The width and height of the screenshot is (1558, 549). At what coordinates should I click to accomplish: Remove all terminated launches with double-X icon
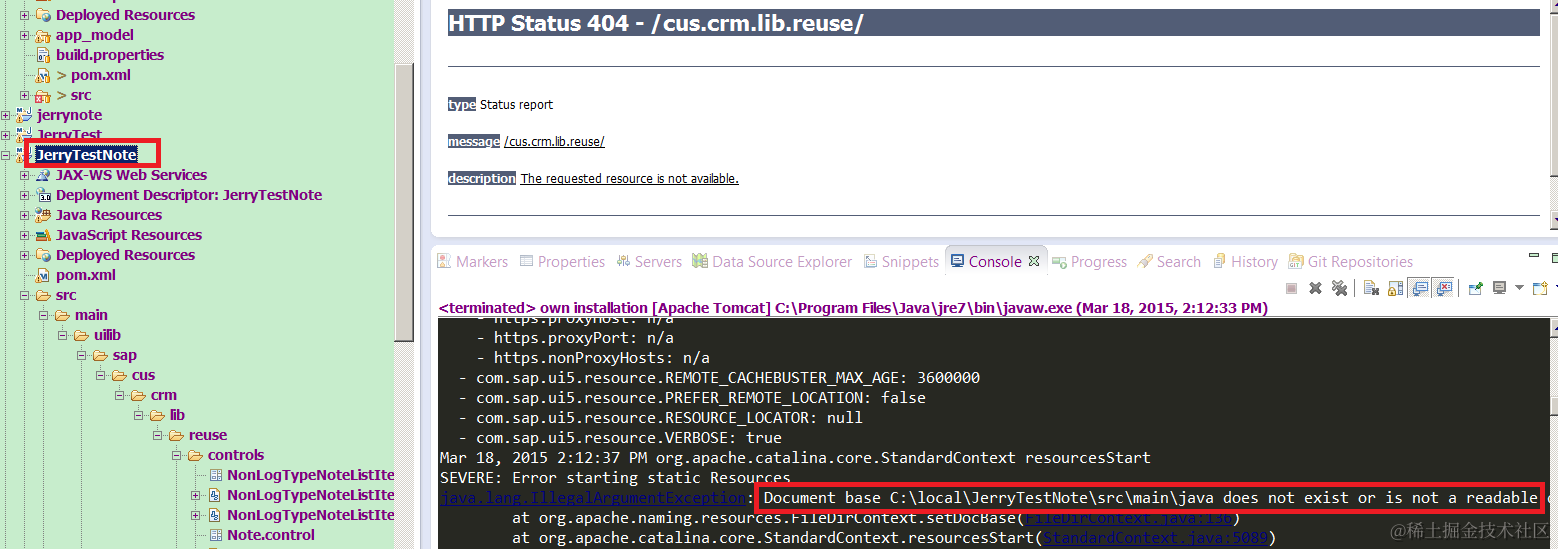(1339, 288)
